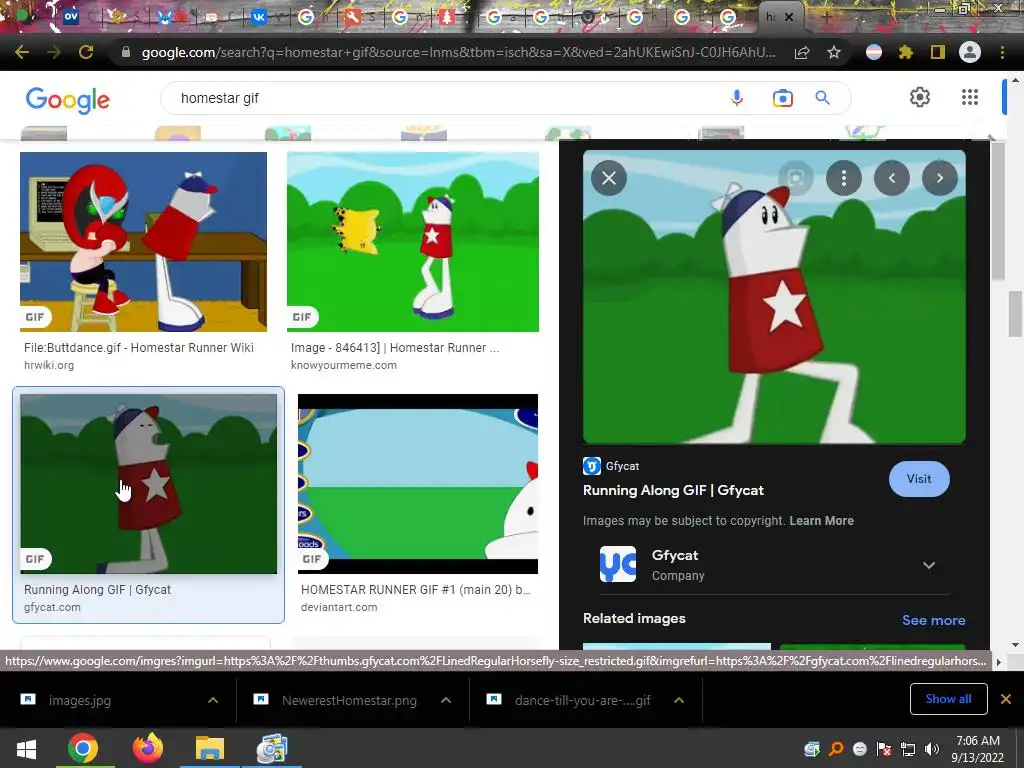This screenshot has height=768, width=1024.
Task: Click the share page icon in address bar
Action: (802, 52)
